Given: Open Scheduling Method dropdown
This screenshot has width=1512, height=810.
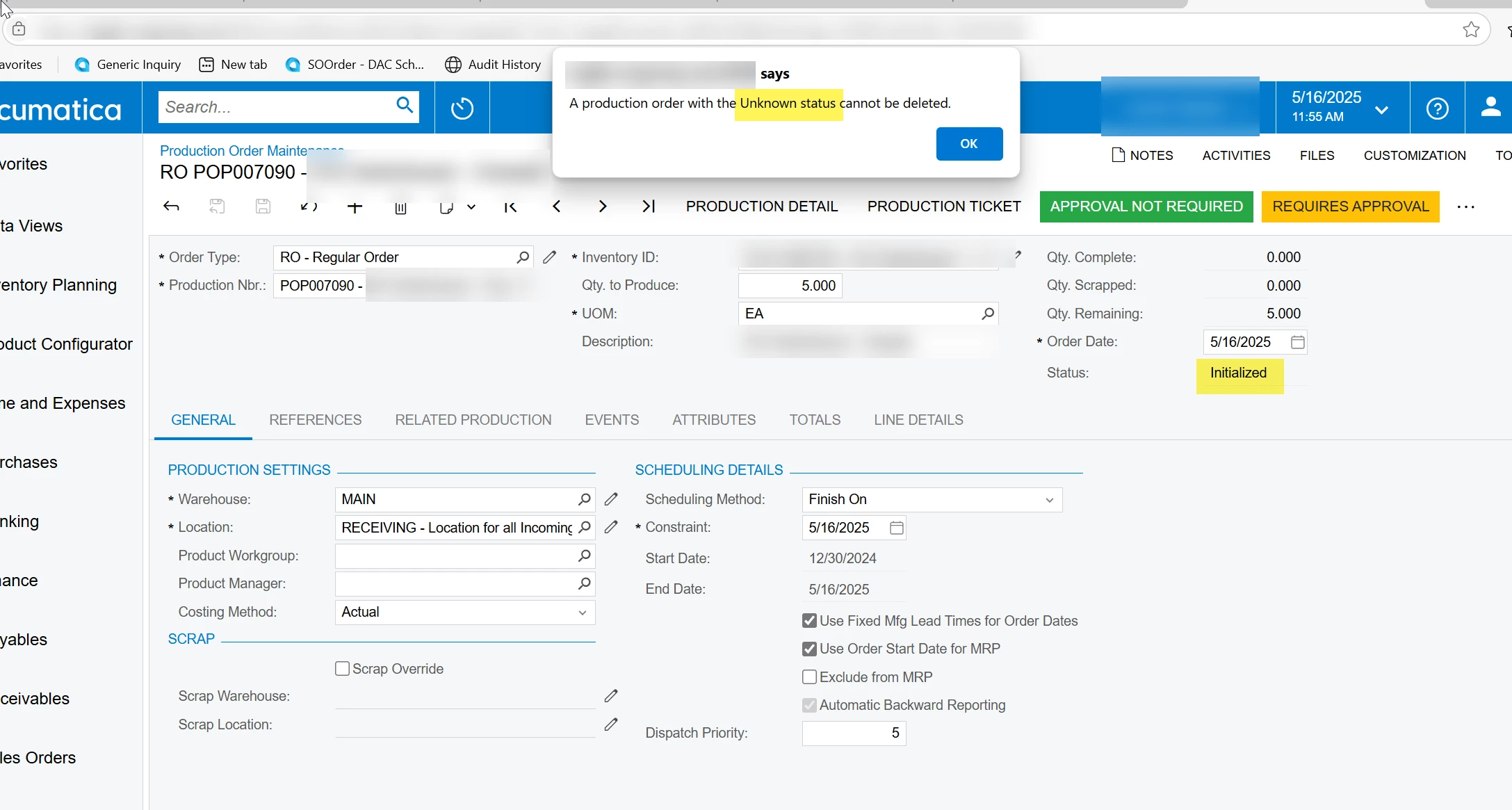Looking at the screenshot, I should point(932,500).
